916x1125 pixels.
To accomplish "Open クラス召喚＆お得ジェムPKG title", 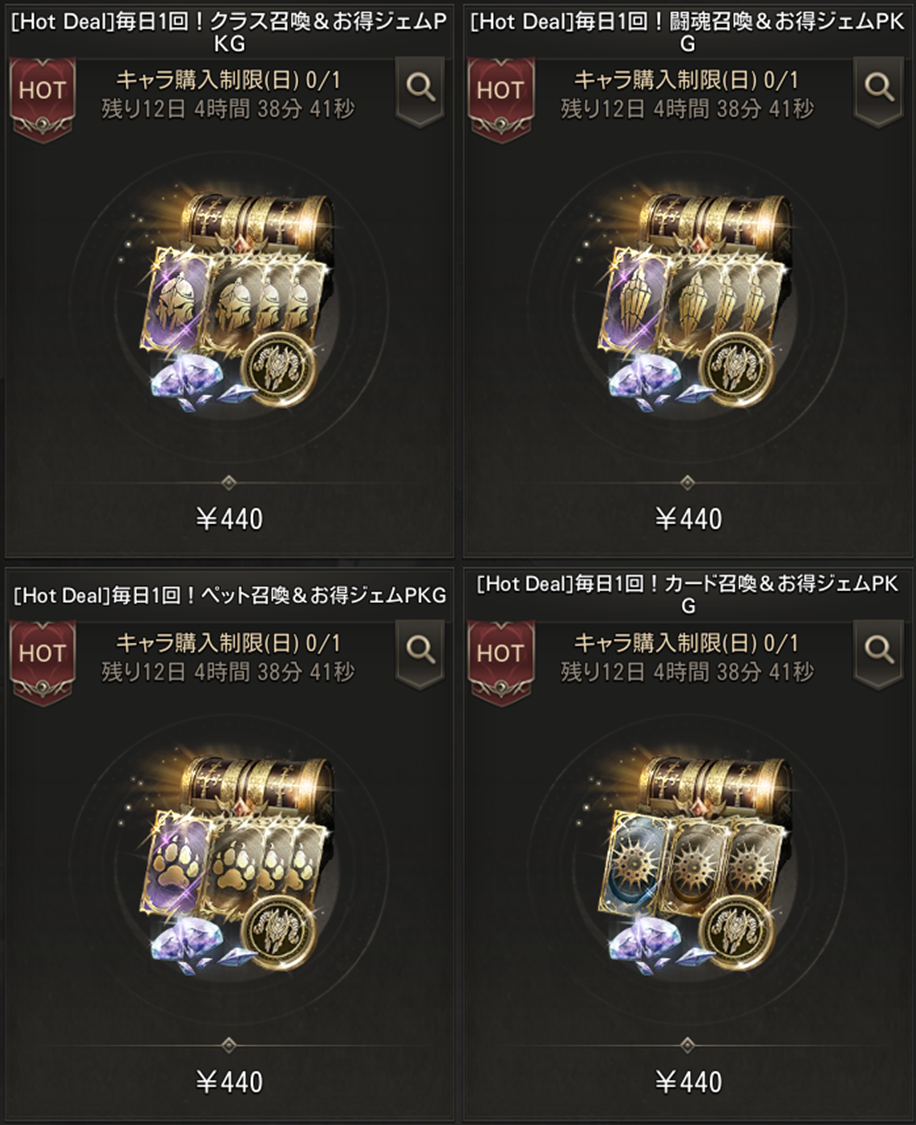I will [x=230, y=32].
